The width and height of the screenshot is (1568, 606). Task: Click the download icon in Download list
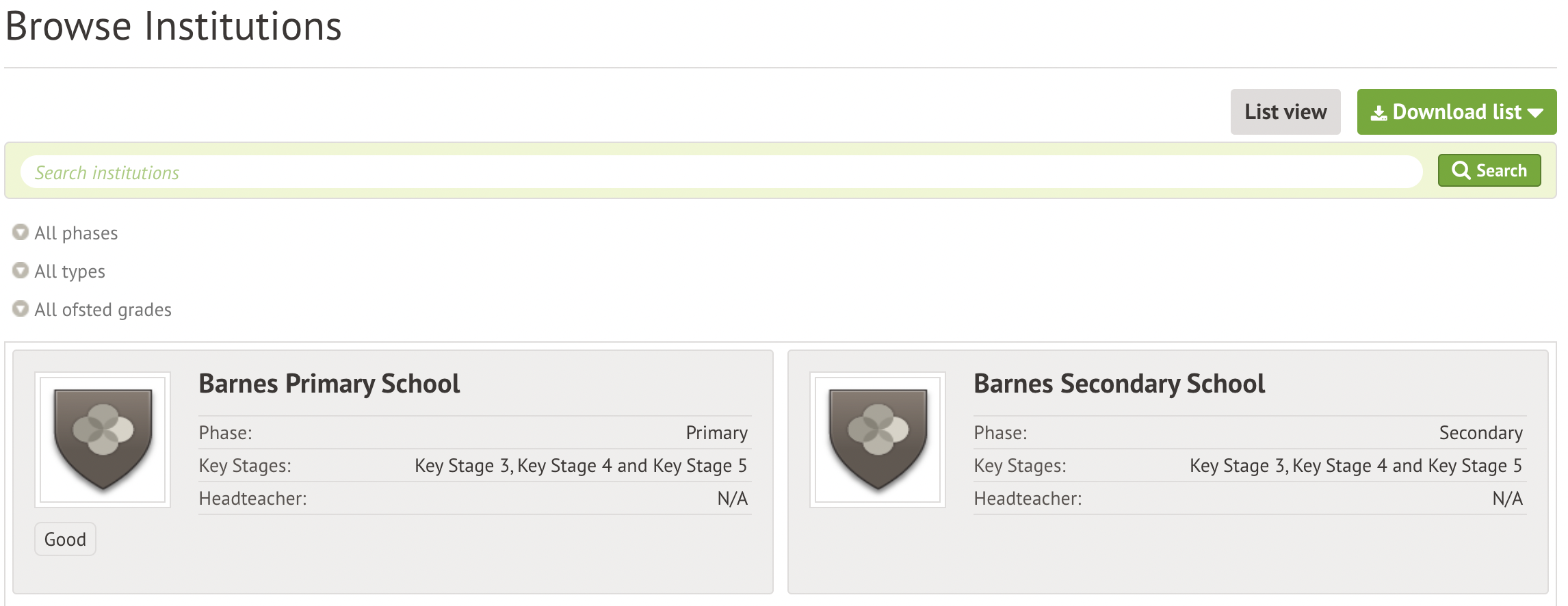[1378, 113]
